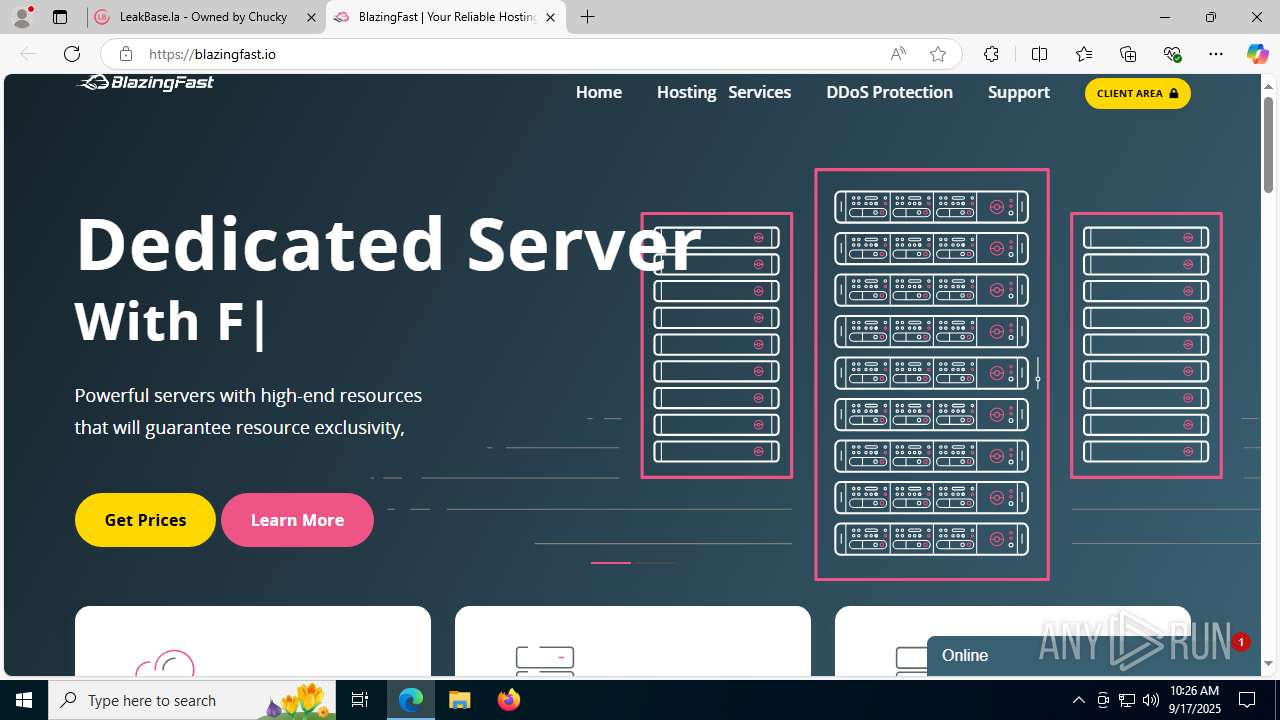Add this page to favorites with the star icon
The image size is (1280, 720).
click(938, 54)
